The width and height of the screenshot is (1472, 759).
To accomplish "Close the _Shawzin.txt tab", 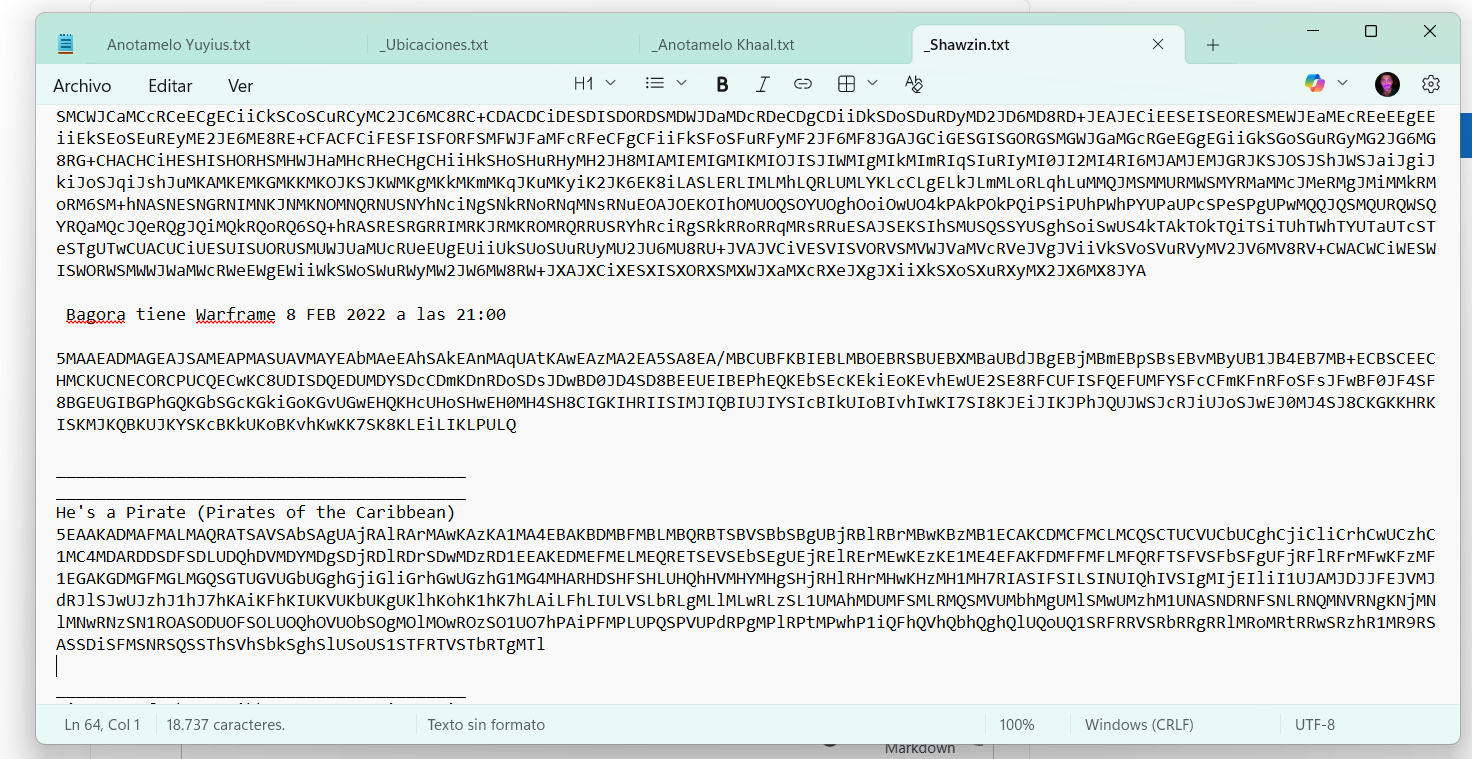I will pos(1158,44).
